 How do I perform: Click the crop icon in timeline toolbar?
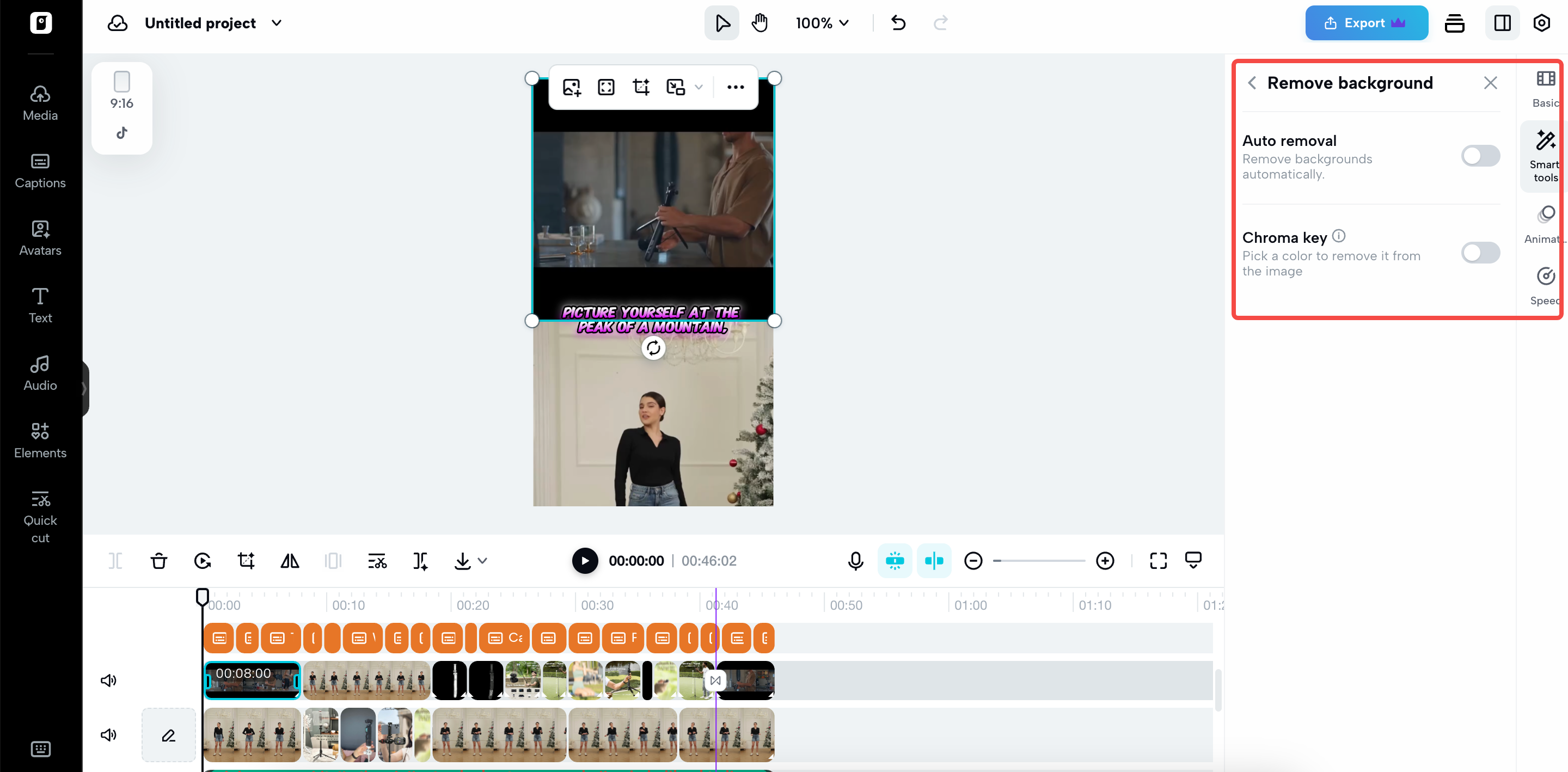(x=246, y=560)
